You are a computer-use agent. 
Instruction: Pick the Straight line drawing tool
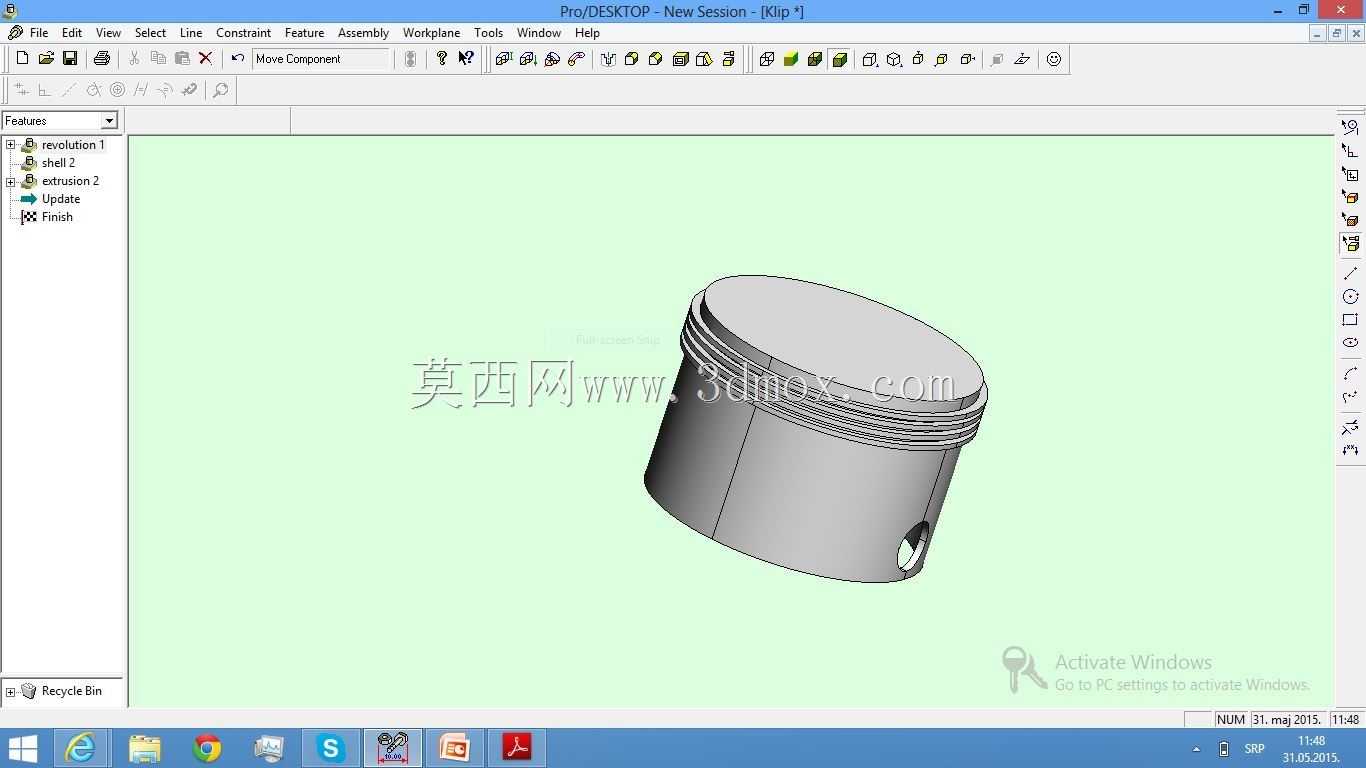point(1350,273)
